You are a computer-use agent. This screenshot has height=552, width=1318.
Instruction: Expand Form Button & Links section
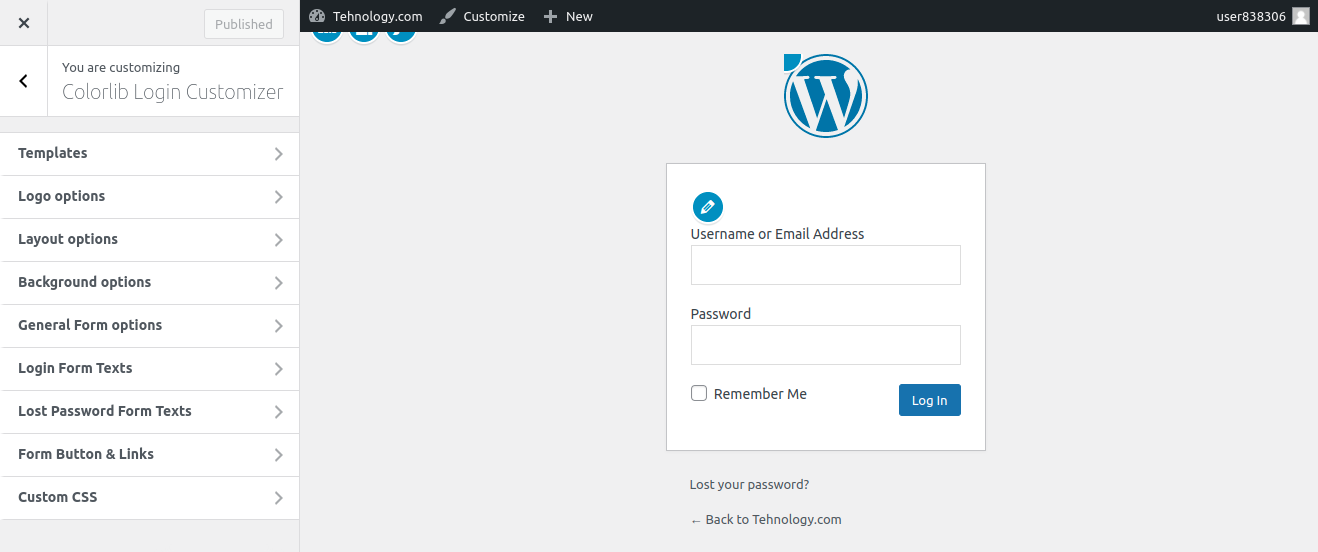point(150,455)
